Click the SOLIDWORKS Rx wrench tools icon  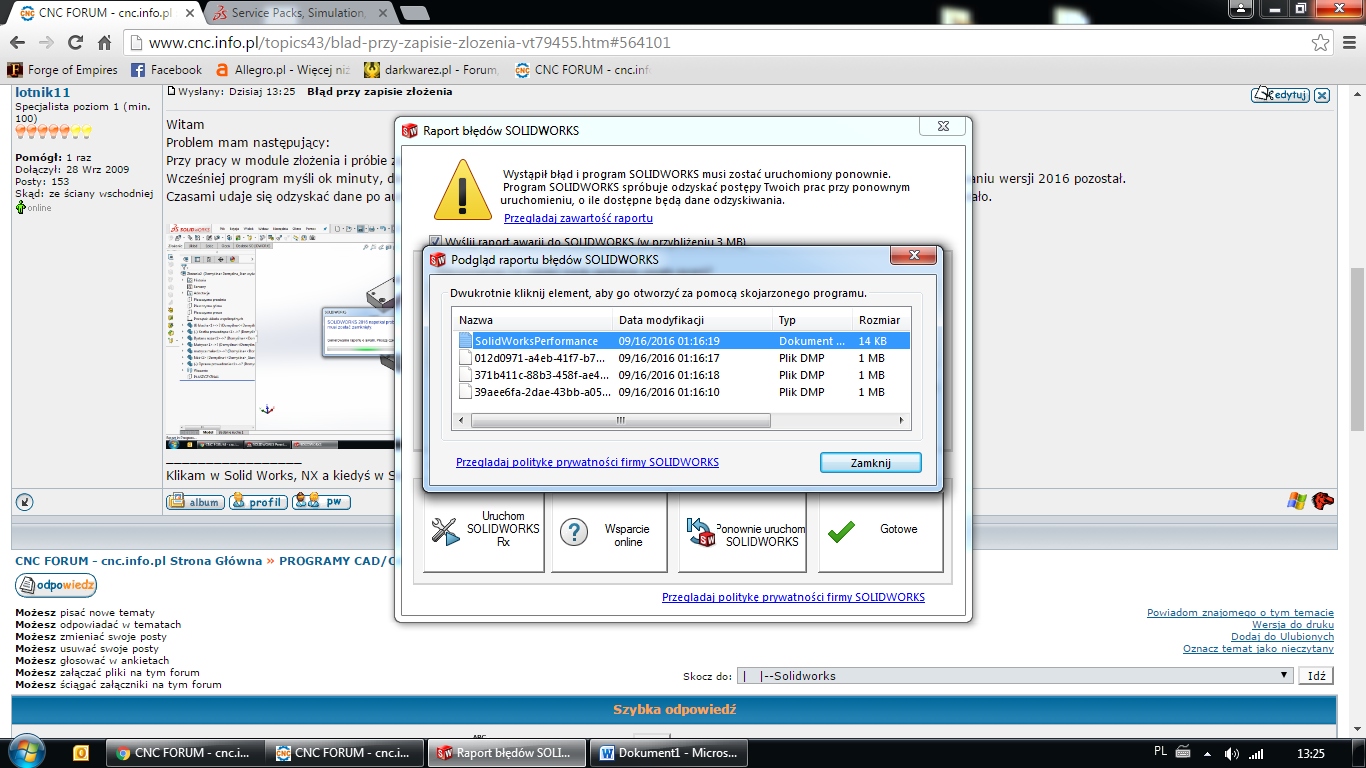pyautogui.click(x=444, y=531)
